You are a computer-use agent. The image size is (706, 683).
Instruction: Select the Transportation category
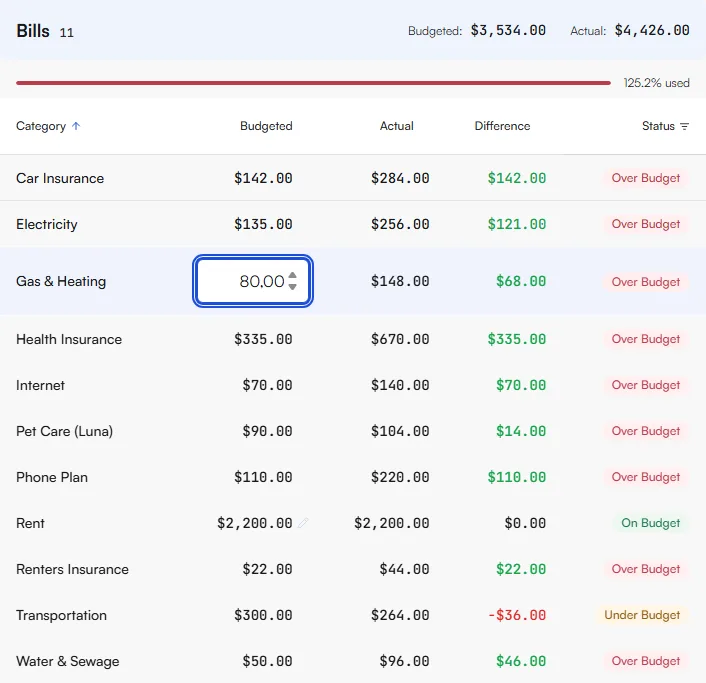point(61,615)
